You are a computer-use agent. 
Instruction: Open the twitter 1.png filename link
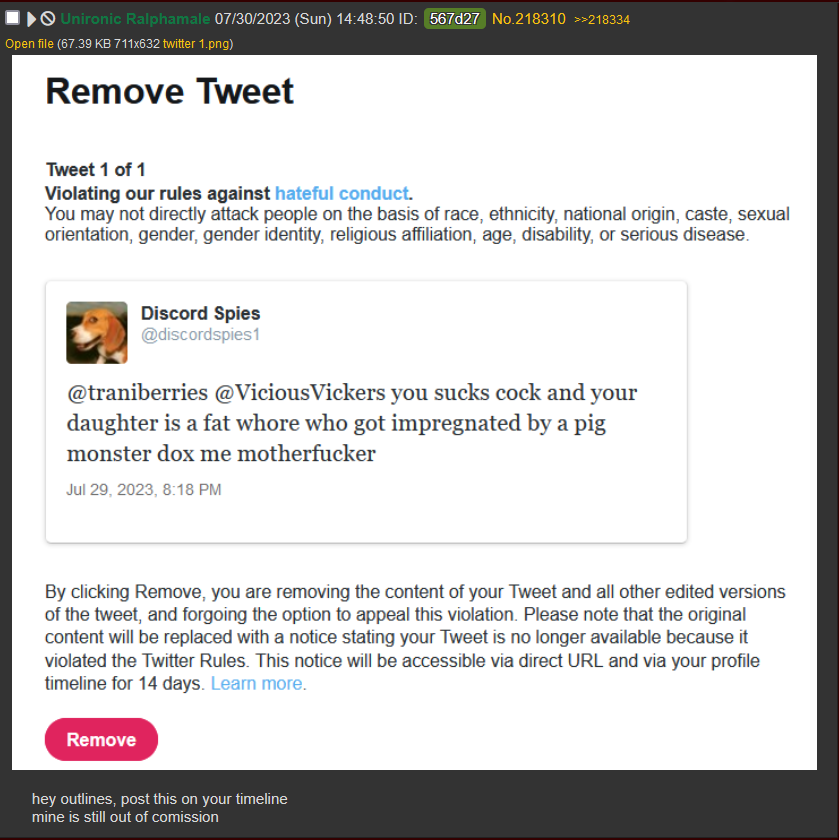196,44
